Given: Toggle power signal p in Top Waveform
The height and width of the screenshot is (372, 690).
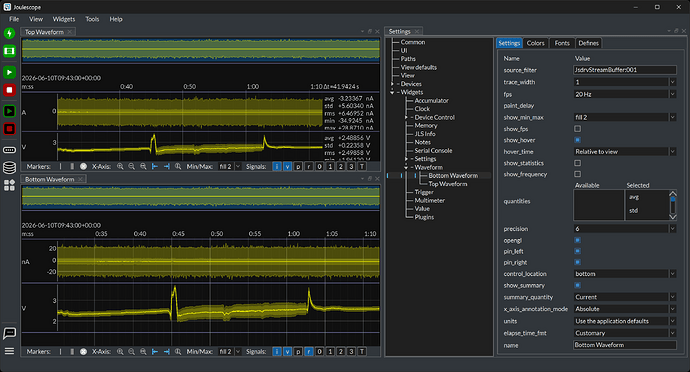Looking at the screenshot, I should 298,166.
